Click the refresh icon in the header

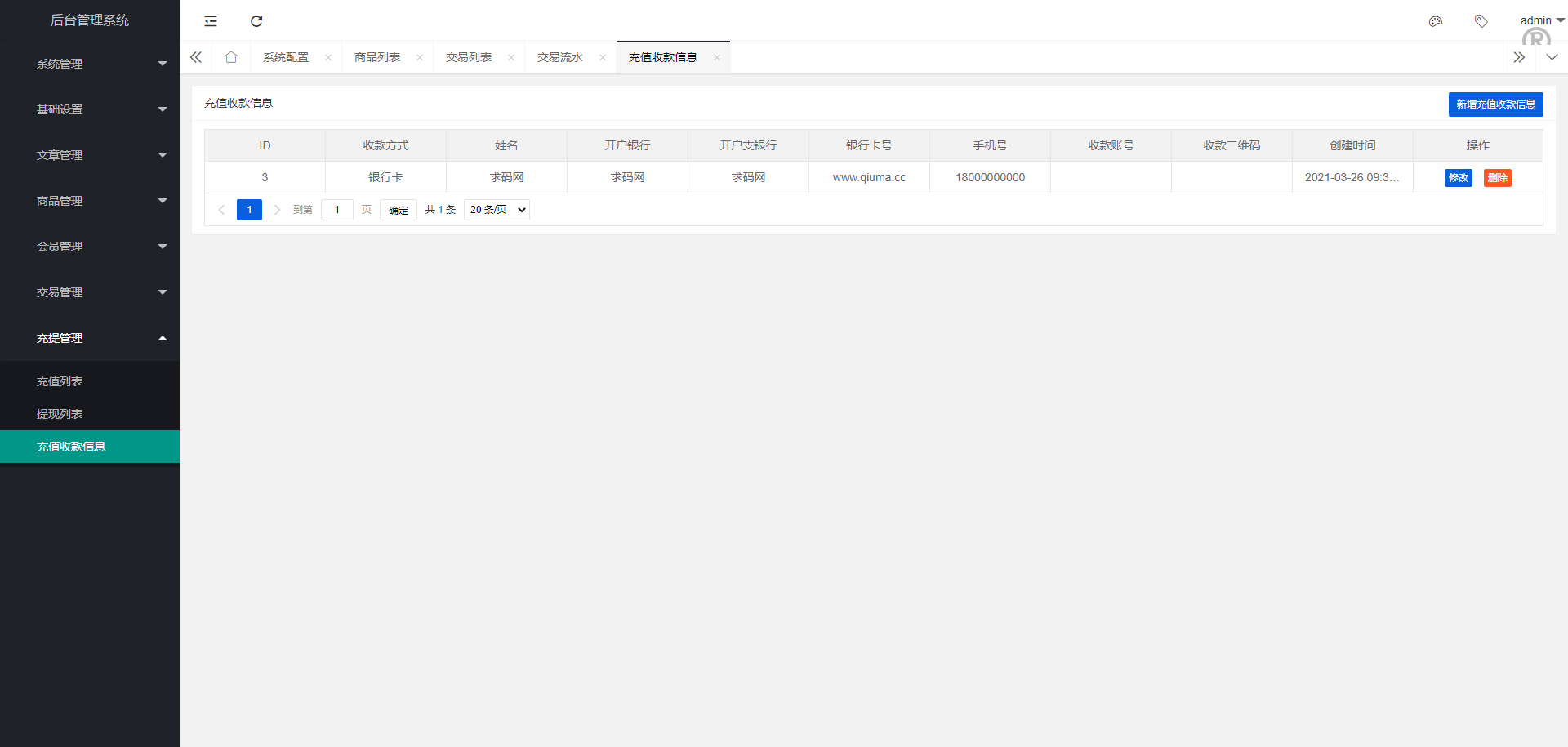[x=256, y=21]
